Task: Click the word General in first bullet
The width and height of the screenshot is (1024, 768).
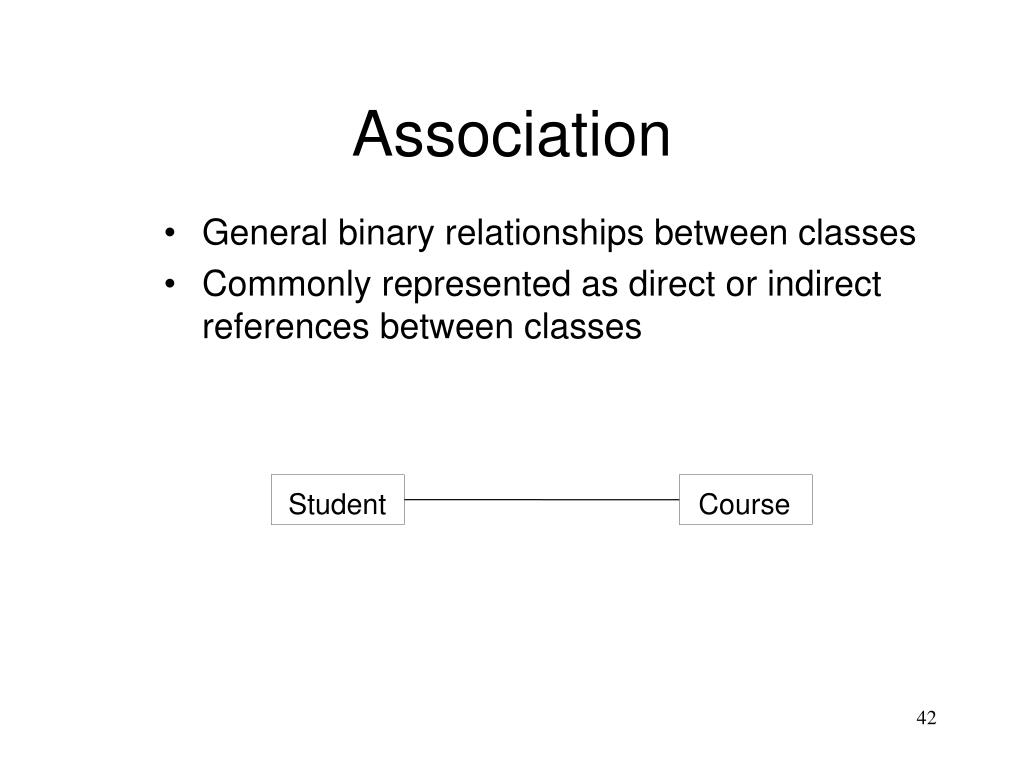Action: (x=264, y=232)
